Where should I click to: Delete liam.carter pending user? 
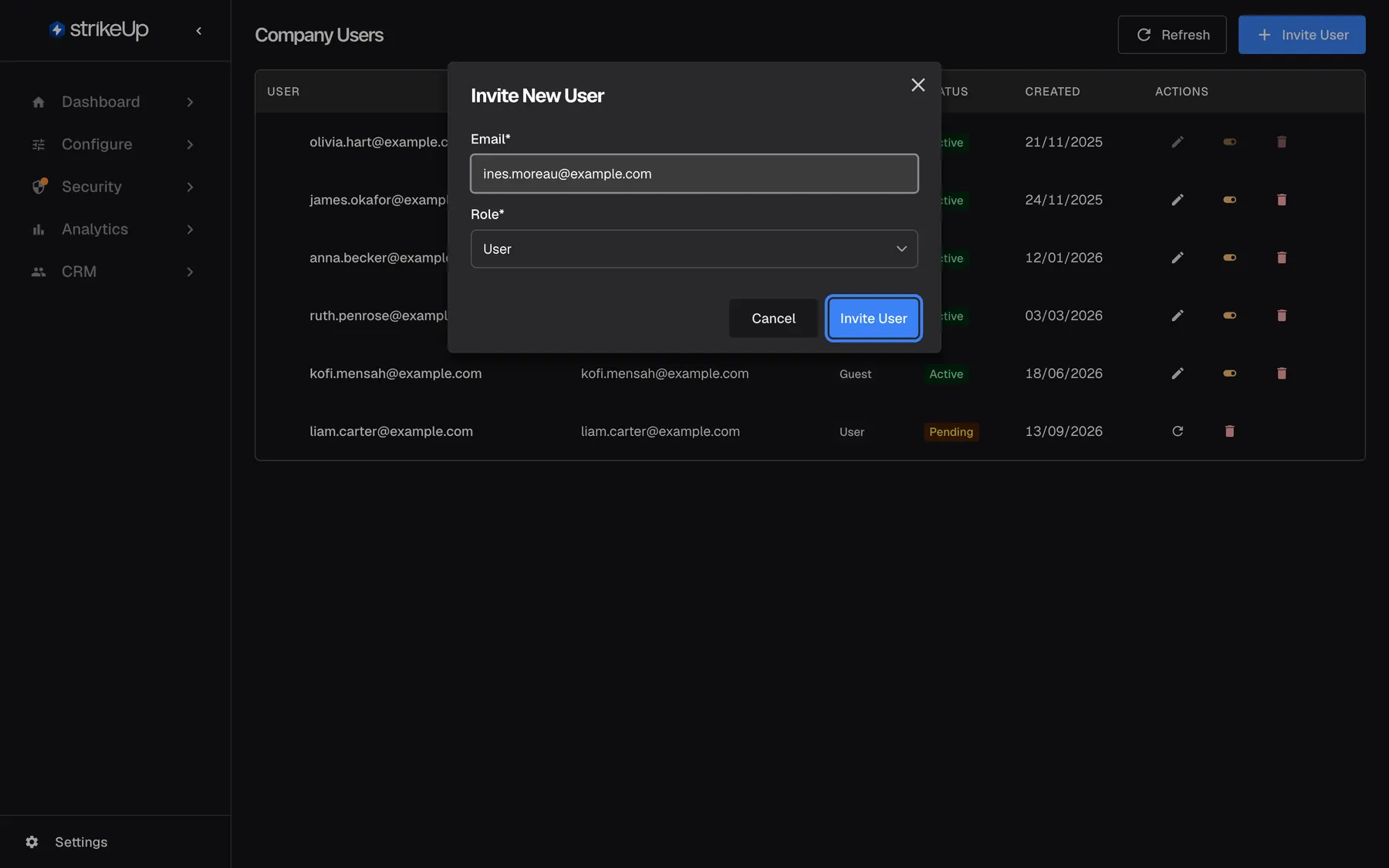(1229, 431)
